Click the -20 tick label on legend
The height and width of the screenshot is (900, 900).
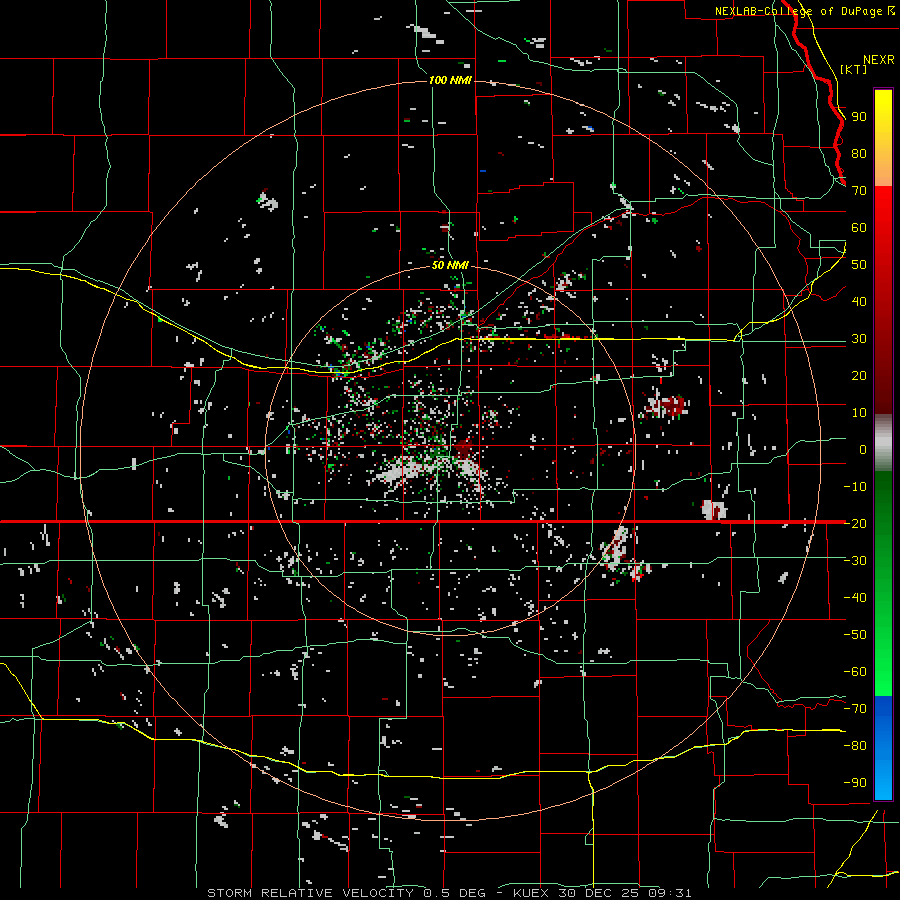point(855,524)
